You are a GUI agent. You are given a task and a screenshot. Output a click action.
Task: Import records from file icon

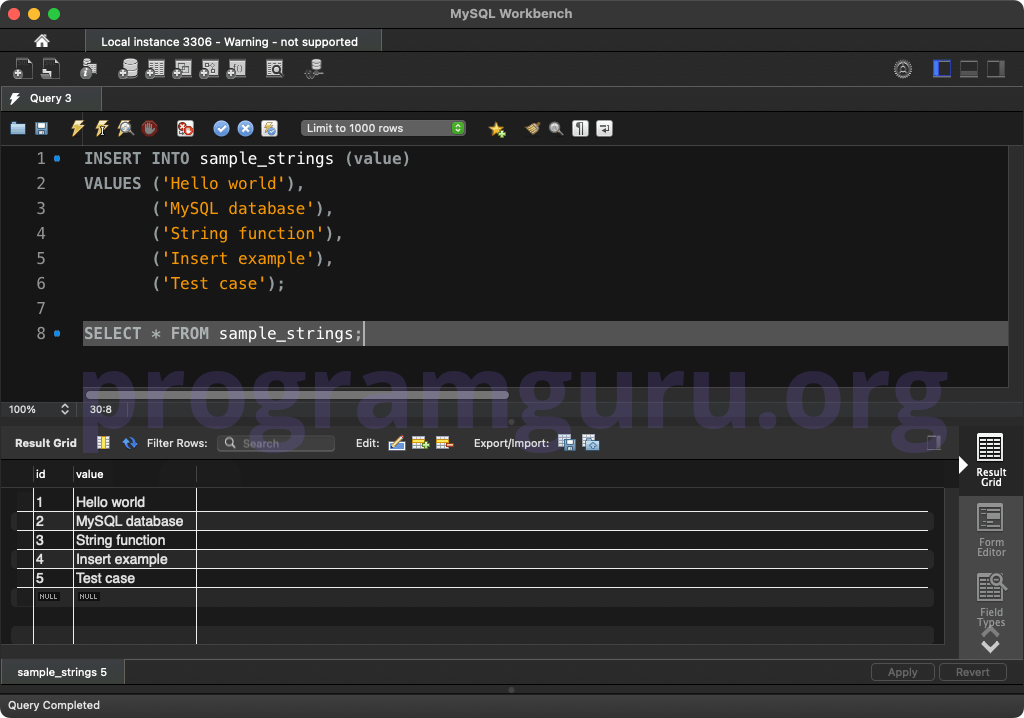590,443
